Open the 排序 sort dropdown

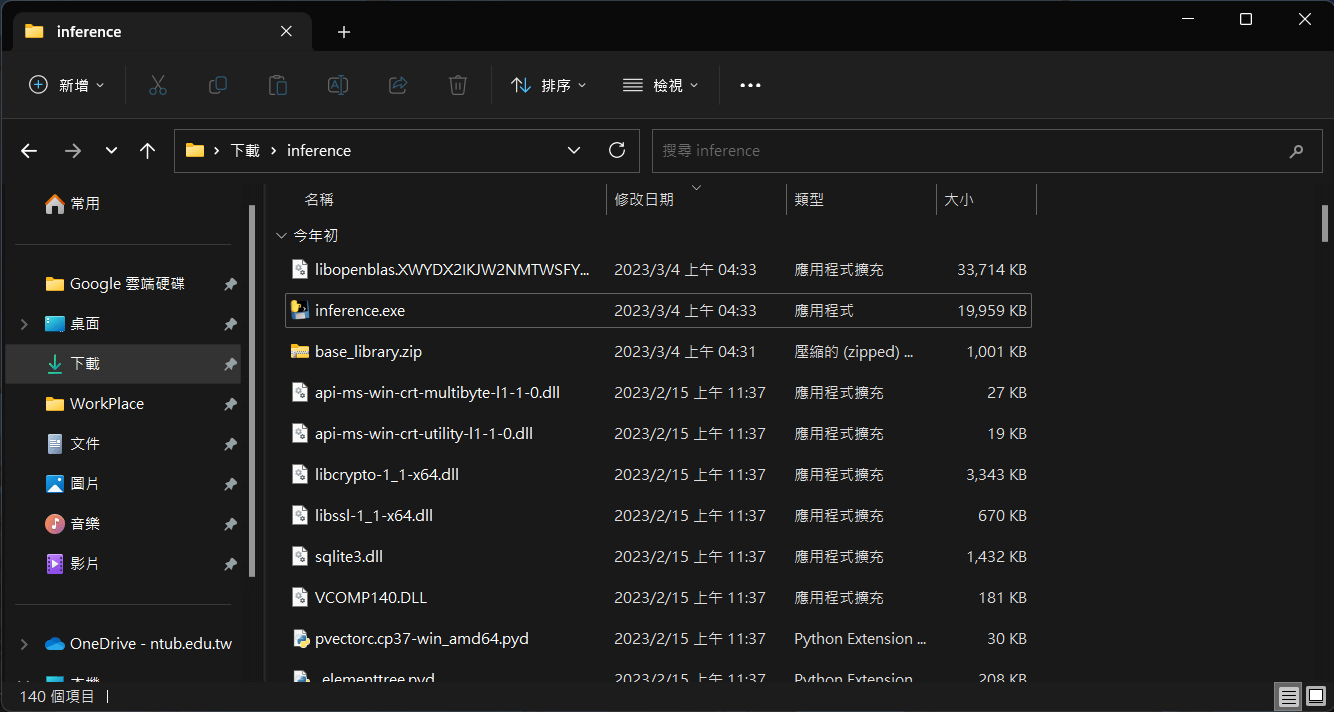(x=549, y=85)
